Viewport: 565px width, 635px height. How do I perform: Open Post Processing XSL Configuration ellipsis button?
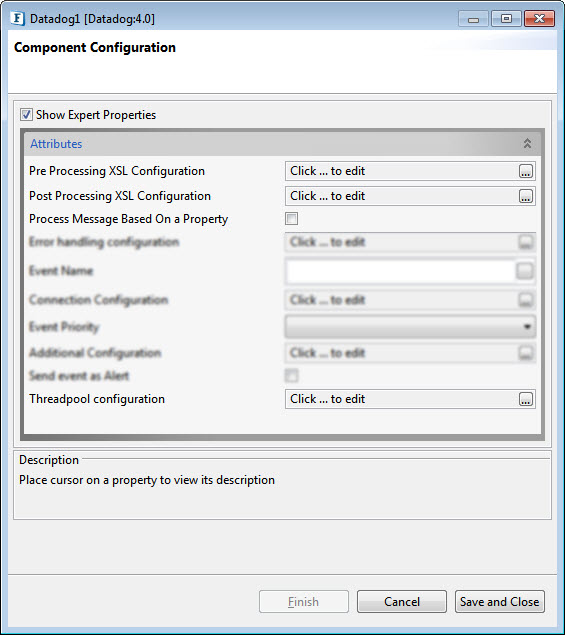point(526,196)
